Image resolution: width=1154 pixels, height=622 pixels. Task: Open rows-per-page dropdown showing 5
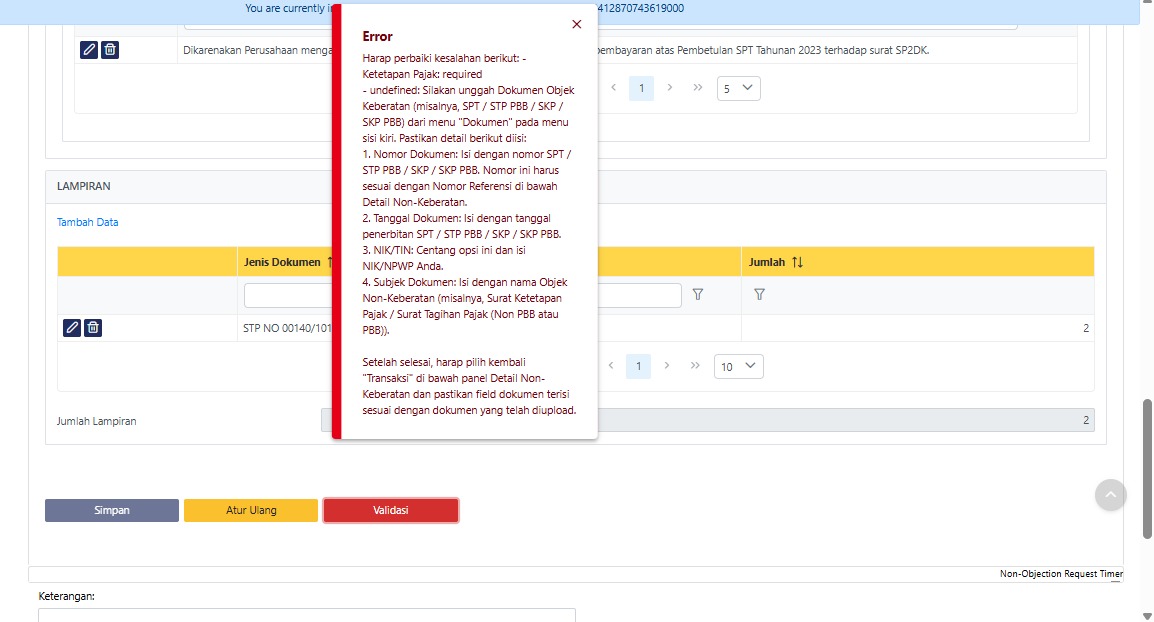[x=738, y=88]
